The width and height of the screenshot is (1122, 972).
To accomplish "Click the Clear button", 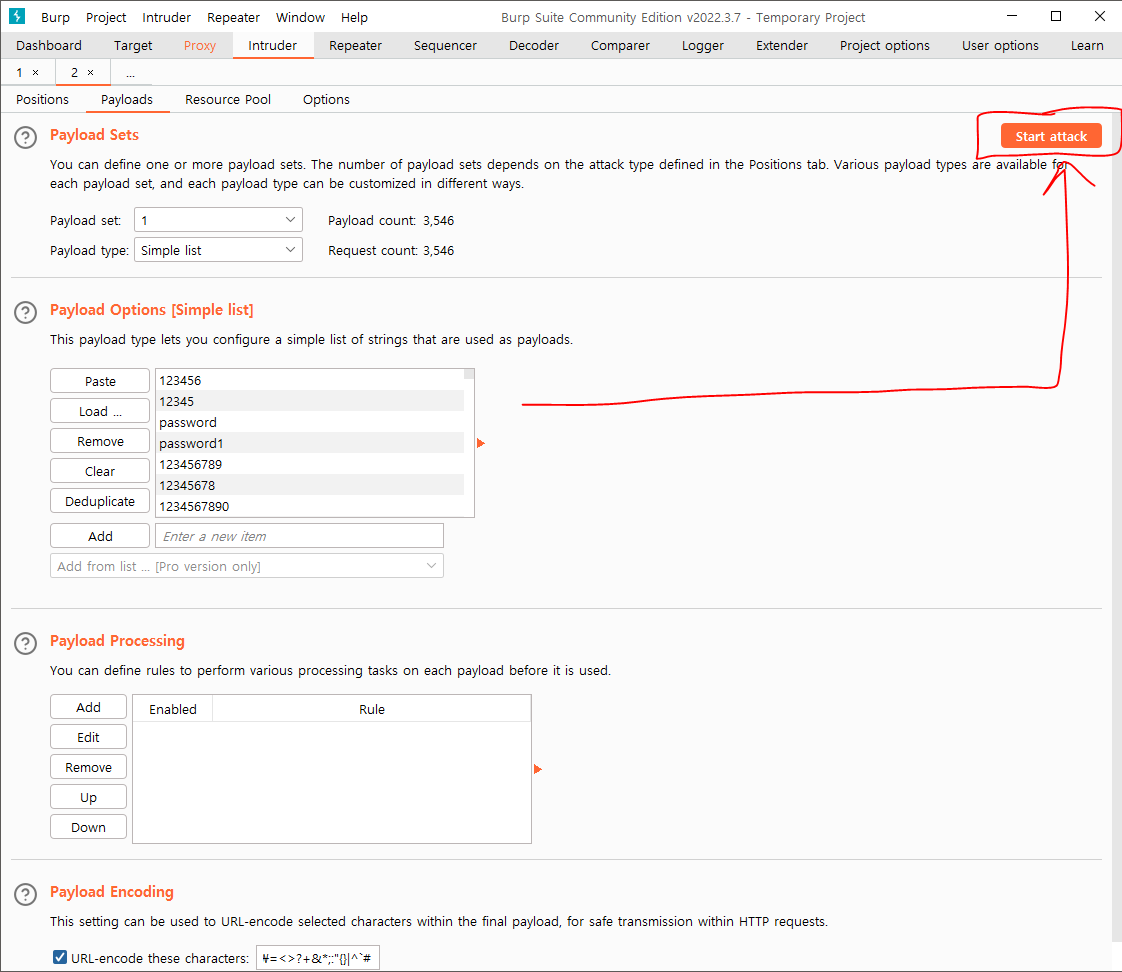I will tap(100, 471).
